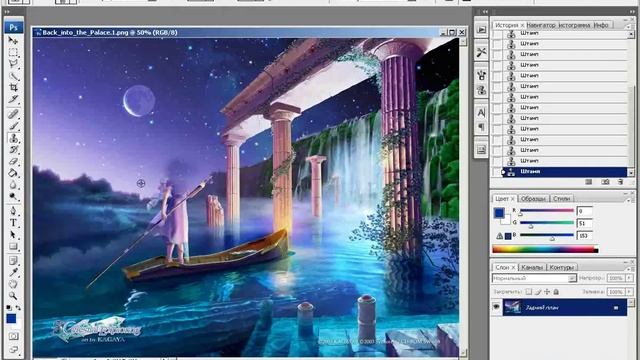
Task: Select the Crop tool
Action: [x=13, y=87]
